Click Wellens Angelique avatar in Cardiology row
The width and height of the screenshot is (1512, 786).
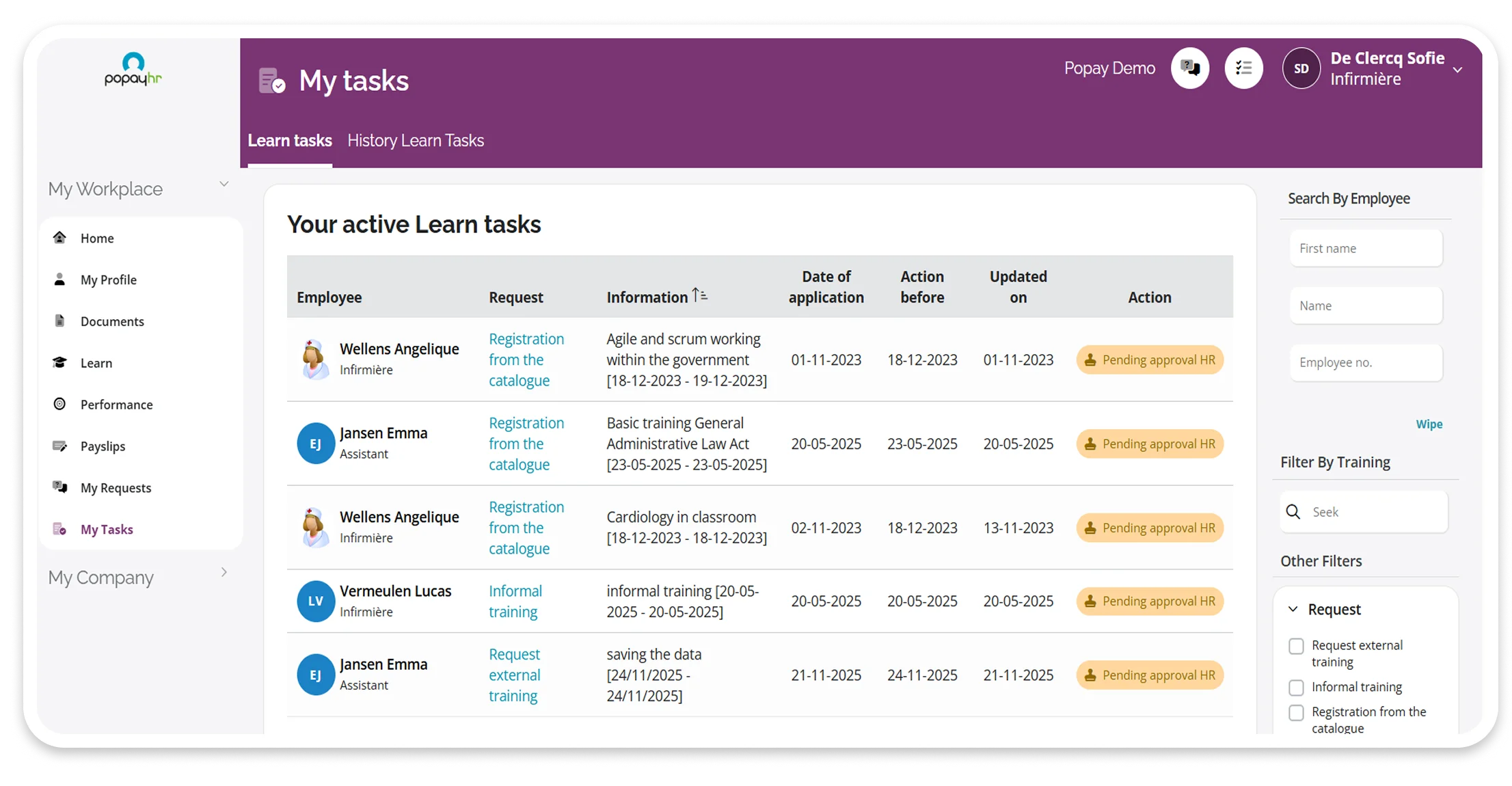tap(314, 527)
